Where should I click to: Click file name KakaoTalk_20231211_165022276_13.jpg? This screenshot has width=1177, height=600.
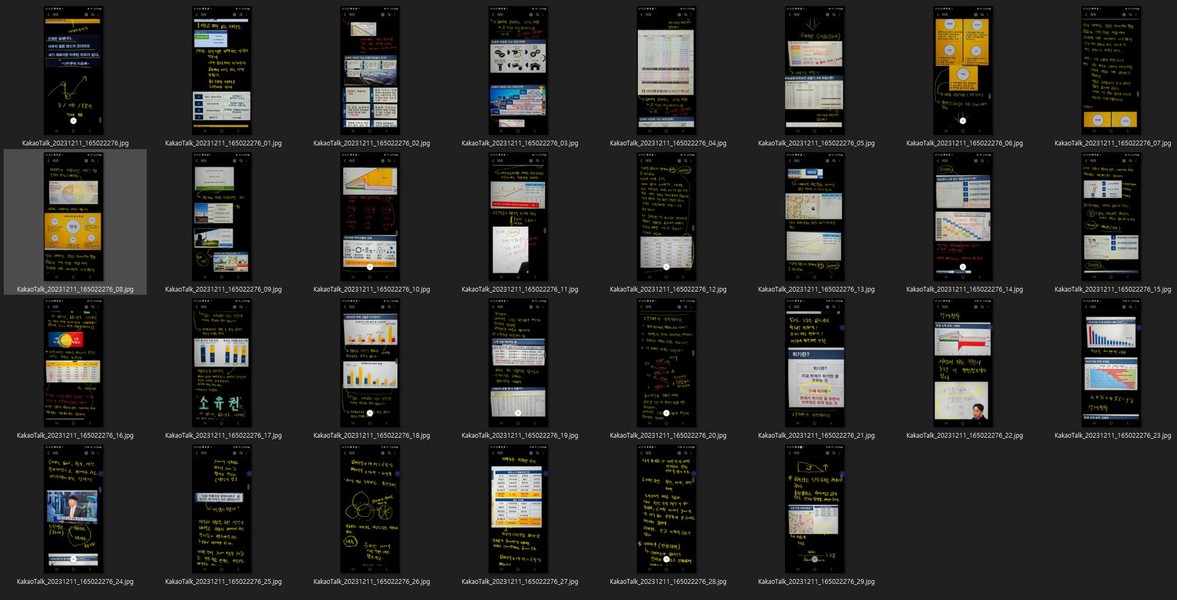pos(817,288)
